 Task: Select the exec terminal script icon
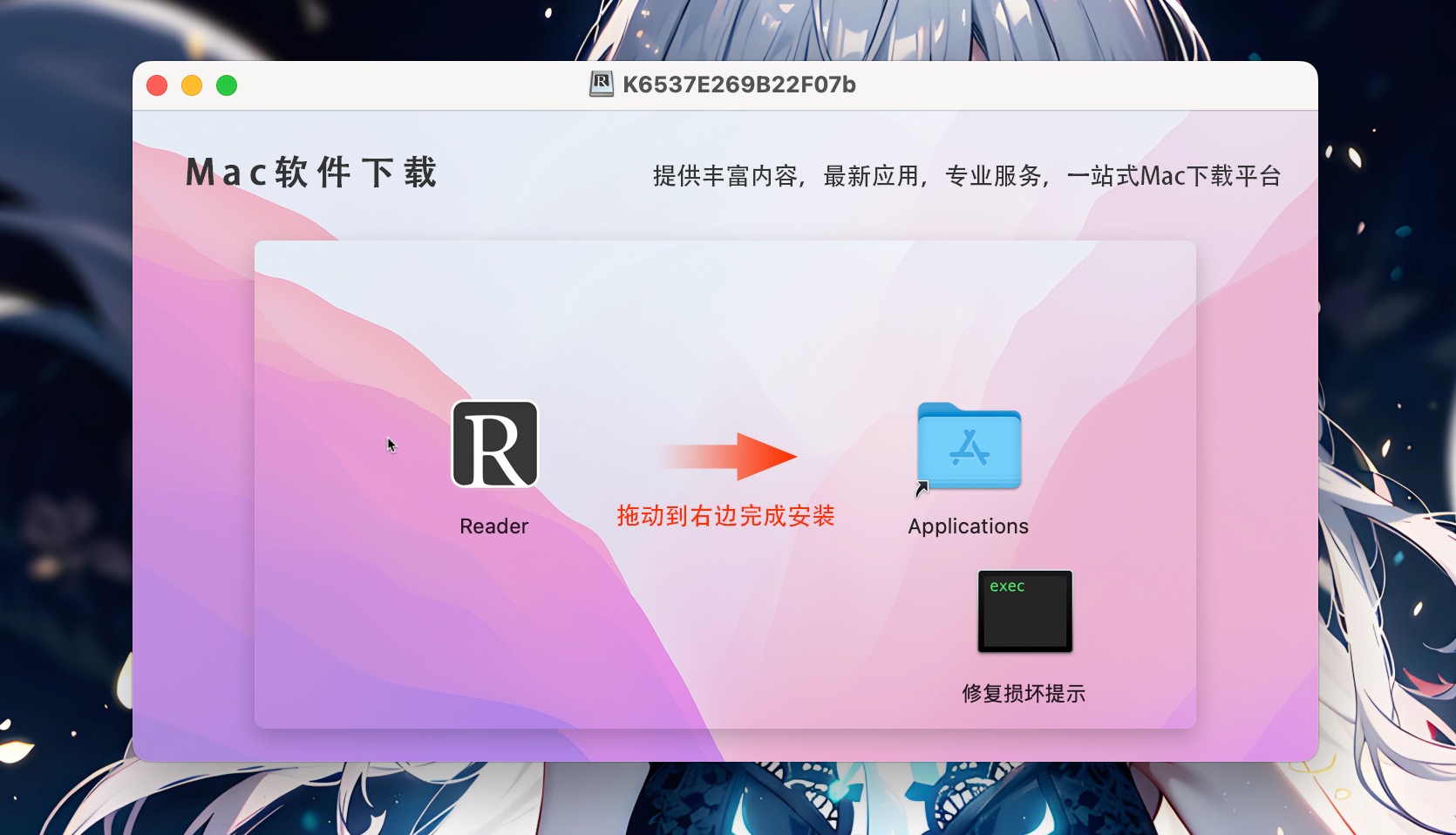[x=1024, y=611]
